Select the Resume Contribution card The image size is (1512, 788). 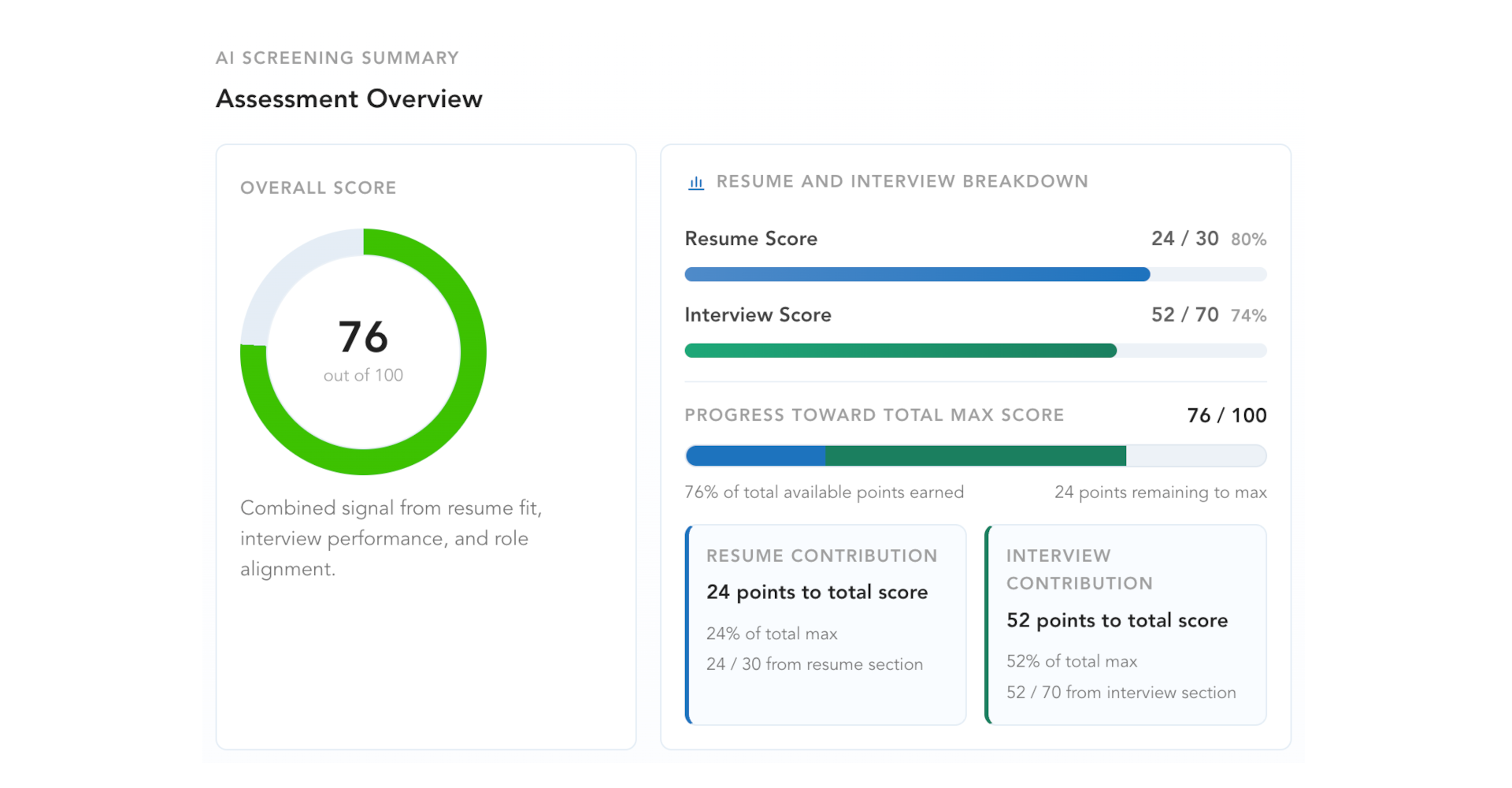(x=825, y=625)
